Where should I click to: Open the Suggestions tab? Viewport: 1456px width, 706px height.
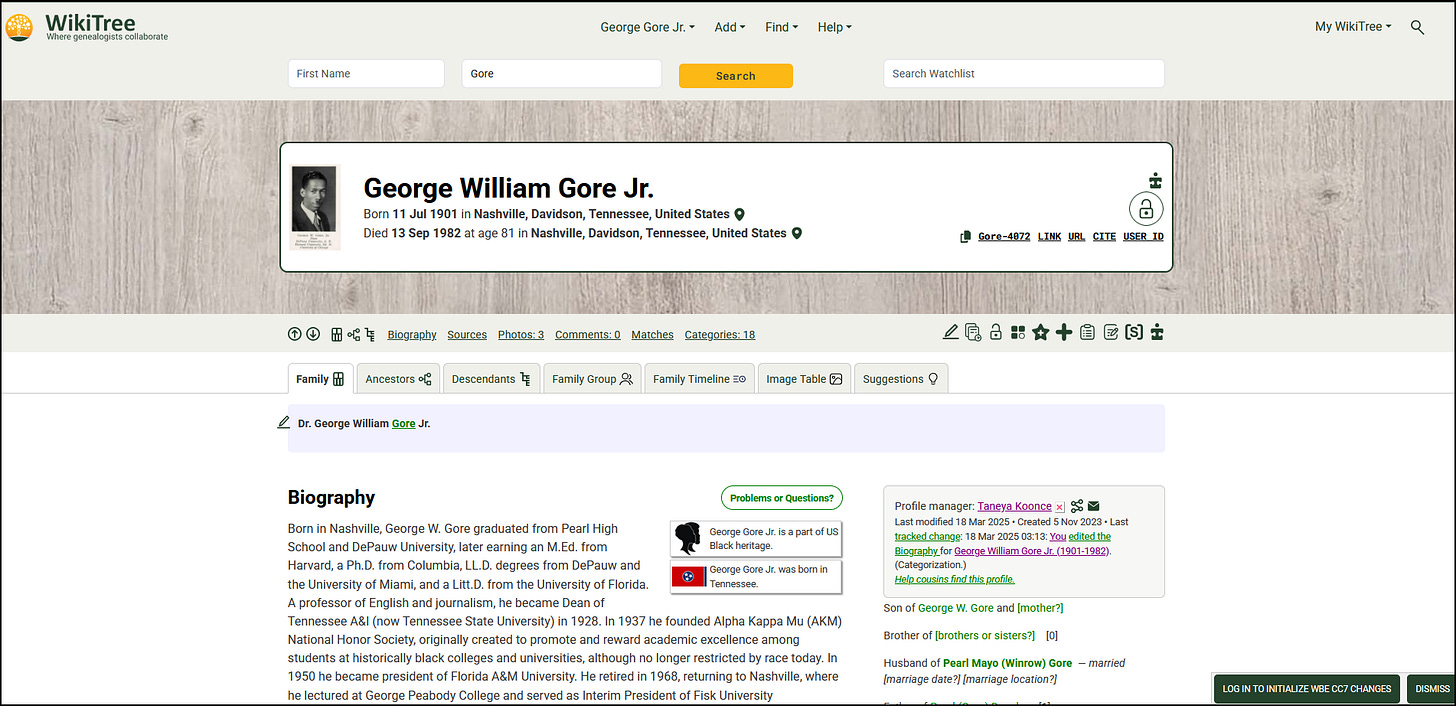901,379
